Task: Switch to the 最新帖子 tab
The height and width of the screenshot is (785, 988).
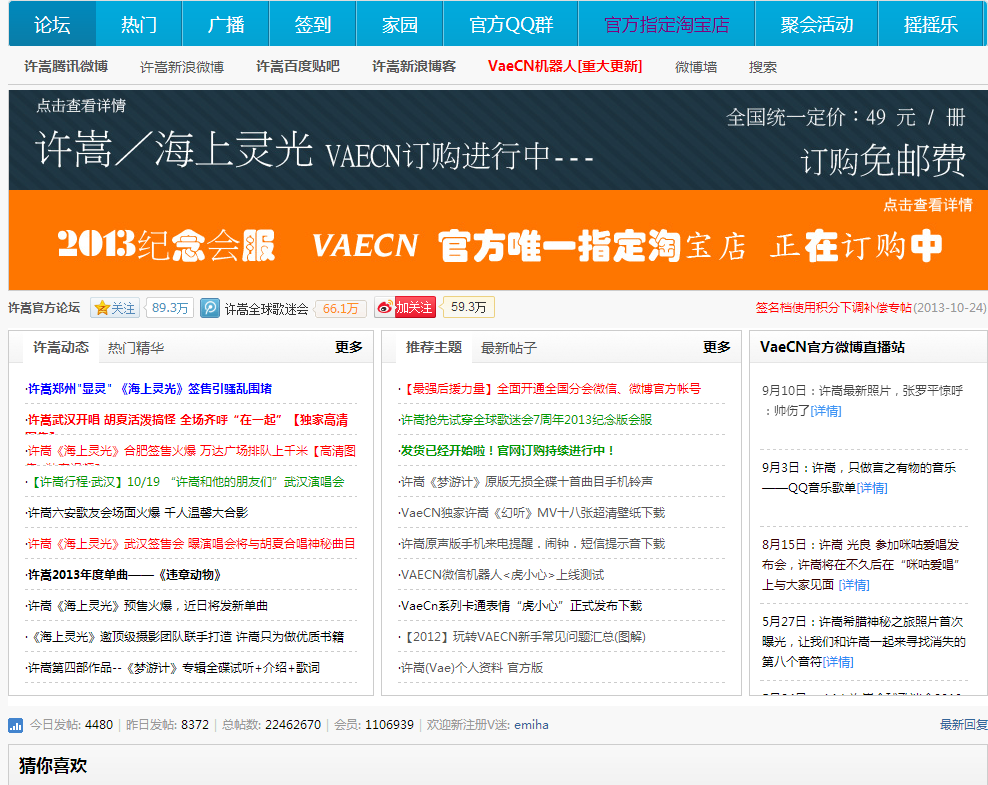Action: click(x=509, y=348)
